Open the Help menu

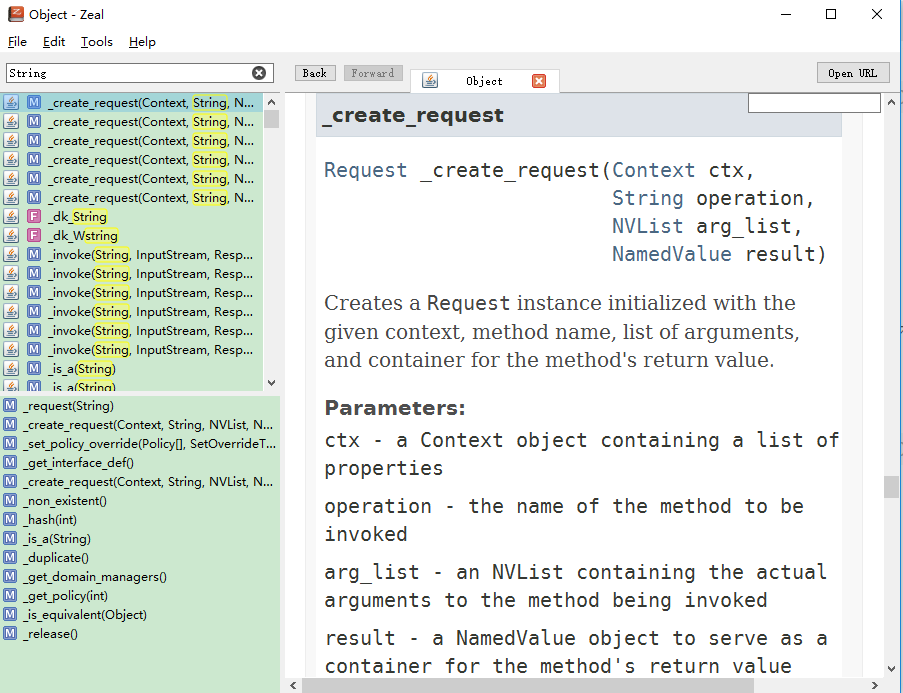coord(142,42)
